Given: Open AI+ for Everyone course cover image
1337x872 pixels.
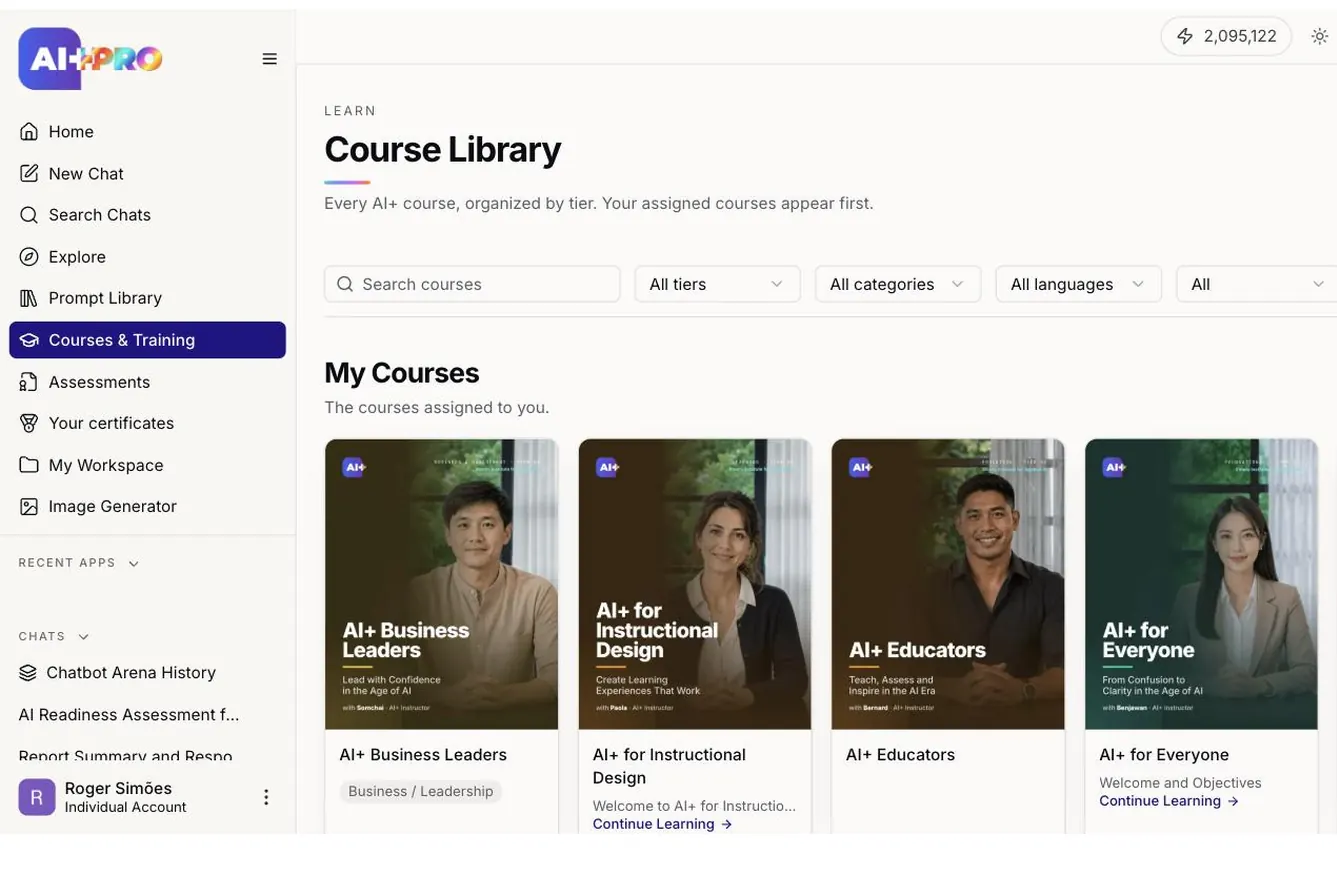Looking at the screenshot, I should point(1201,584).
